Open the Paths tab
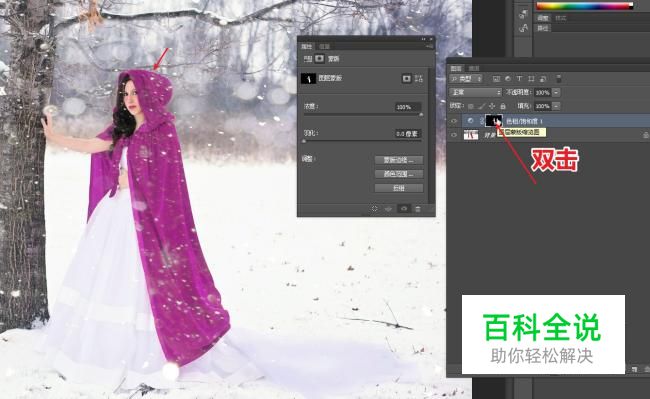Image resolution: width=650 pixels, height=399 pixels. 543,28
